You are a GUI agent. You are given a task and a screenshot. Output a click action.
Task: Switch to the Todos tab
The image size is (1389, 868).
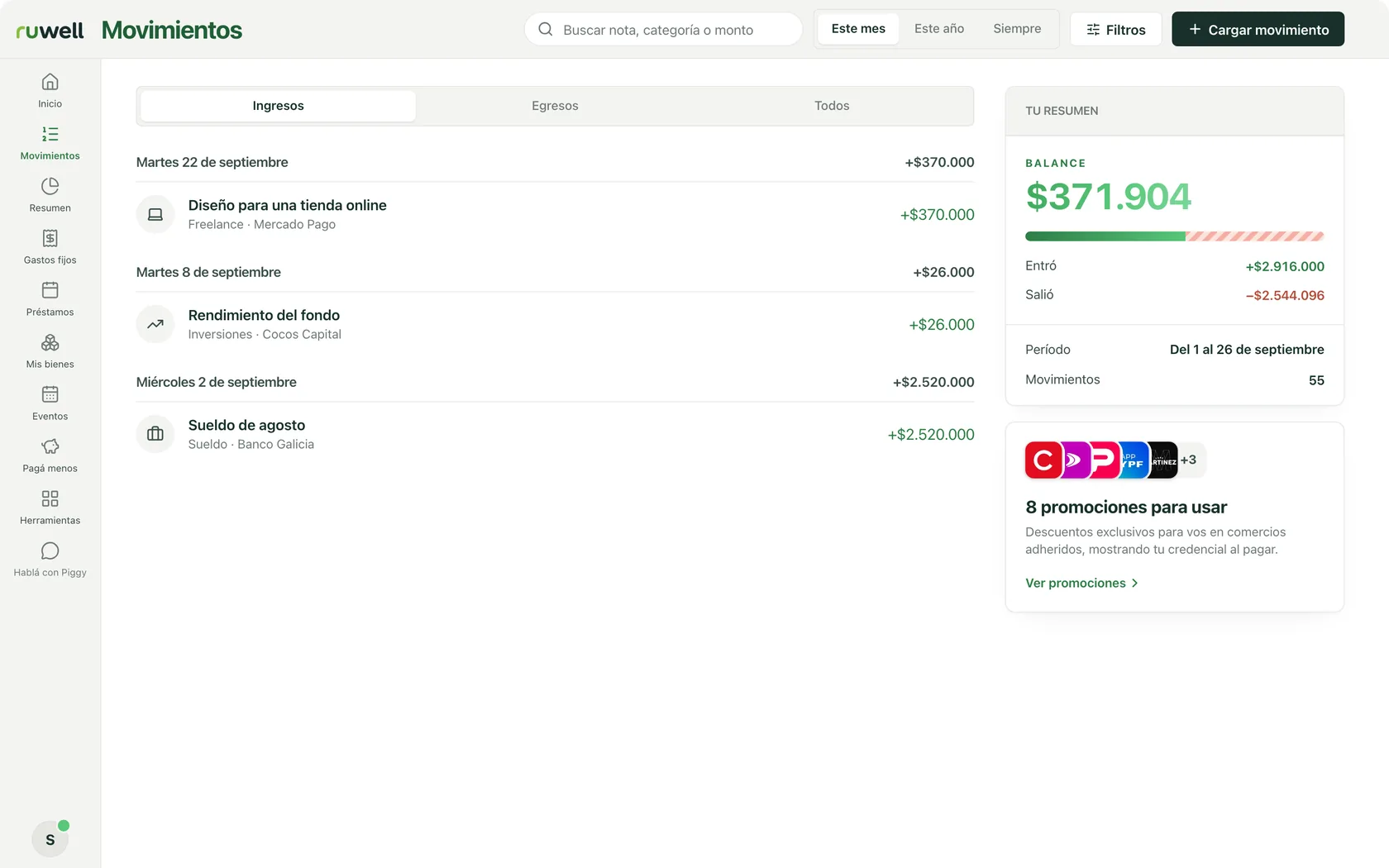click(x=832, y=106)
